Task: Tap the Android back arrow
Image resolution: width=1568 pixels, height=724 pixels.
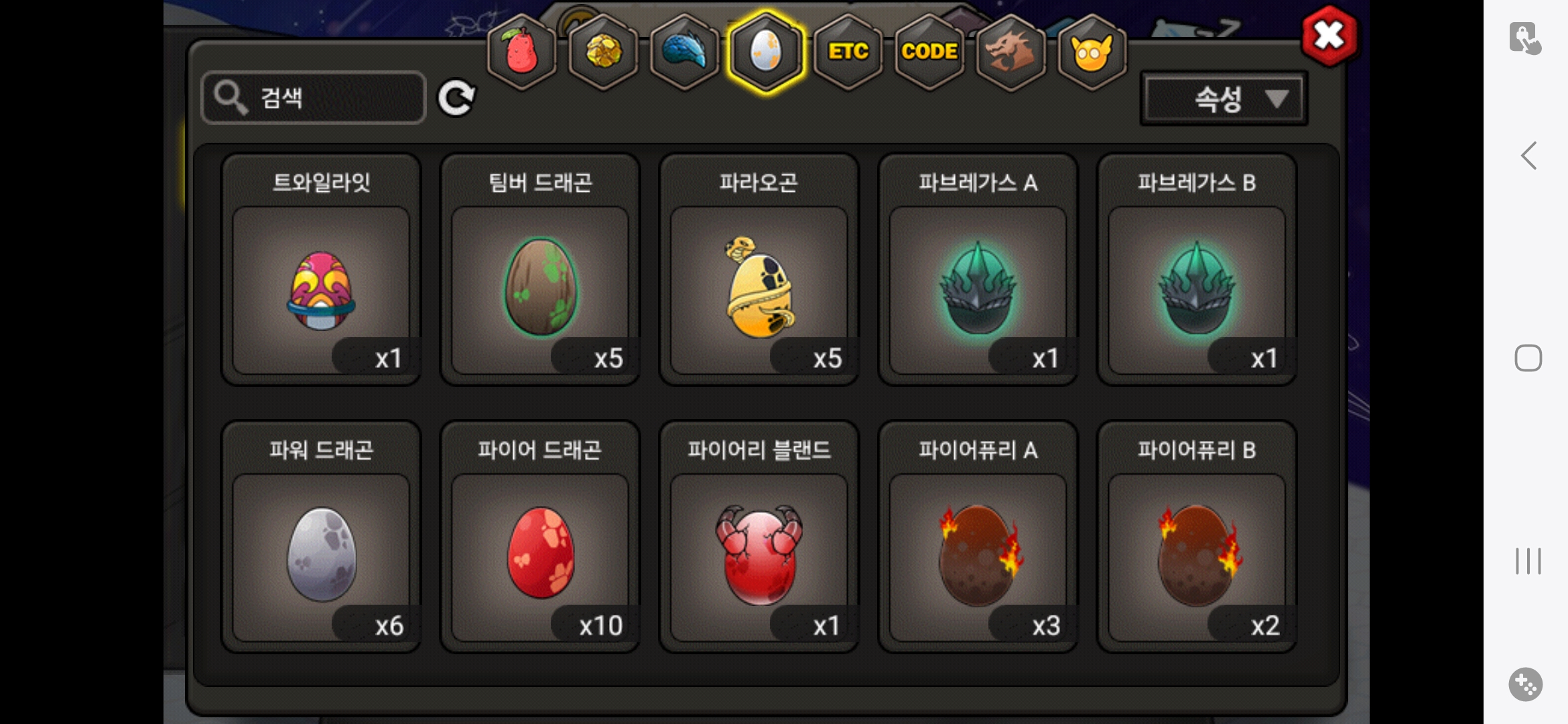Action: tap(1528, 156)
